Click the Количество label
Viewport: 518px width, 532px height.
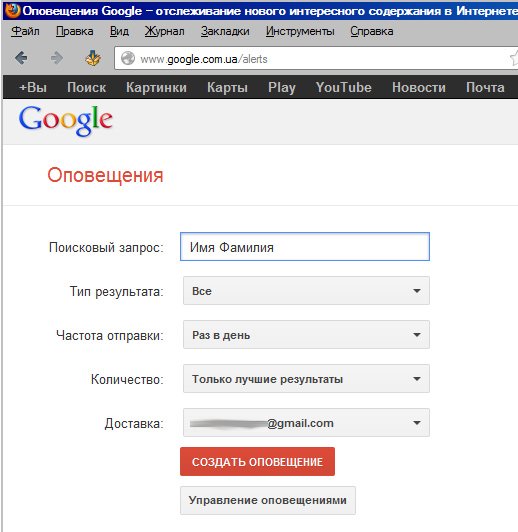coord(127,379)
